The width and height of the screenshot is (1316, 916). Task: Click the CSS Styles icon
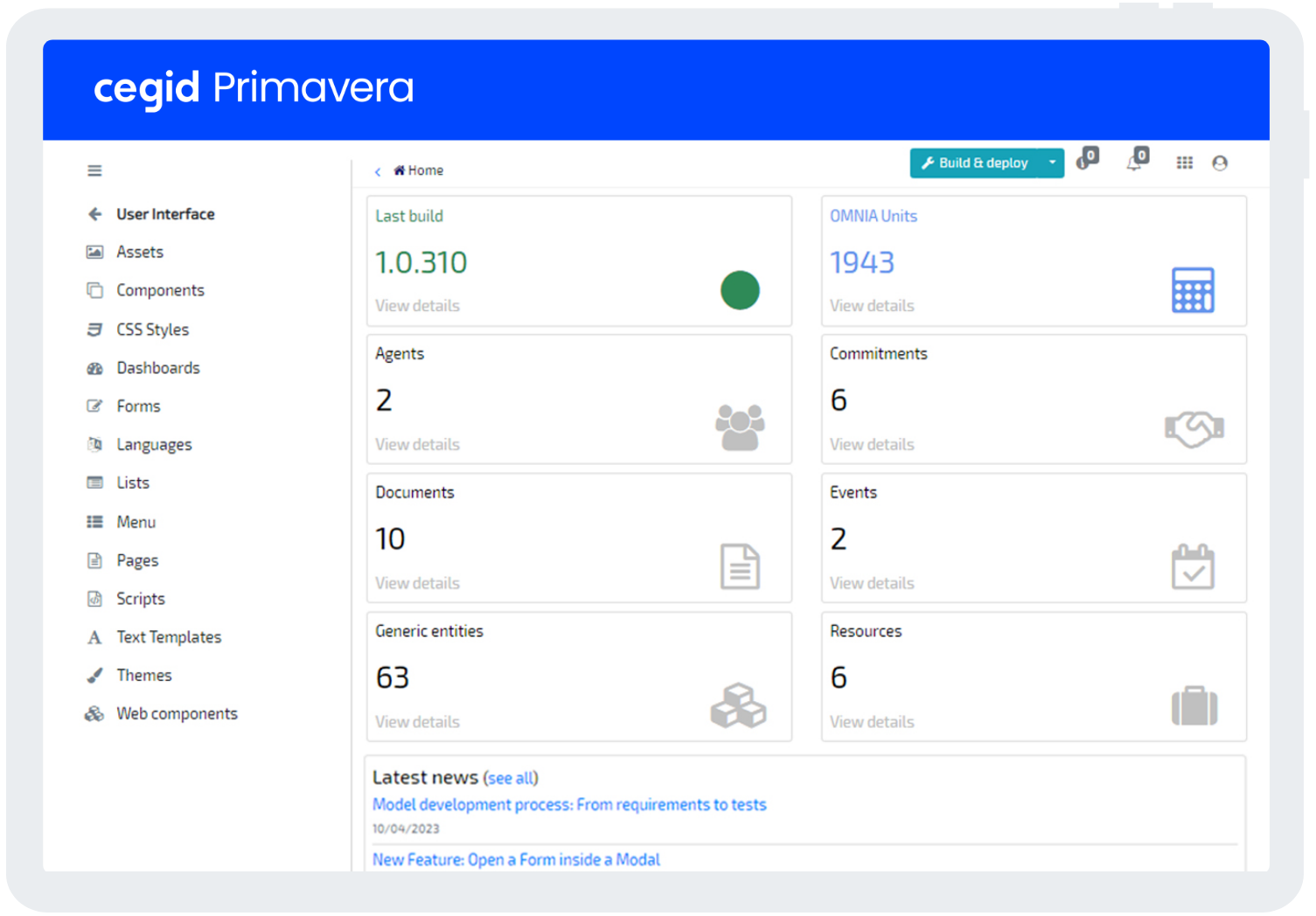tap(94, 330)
